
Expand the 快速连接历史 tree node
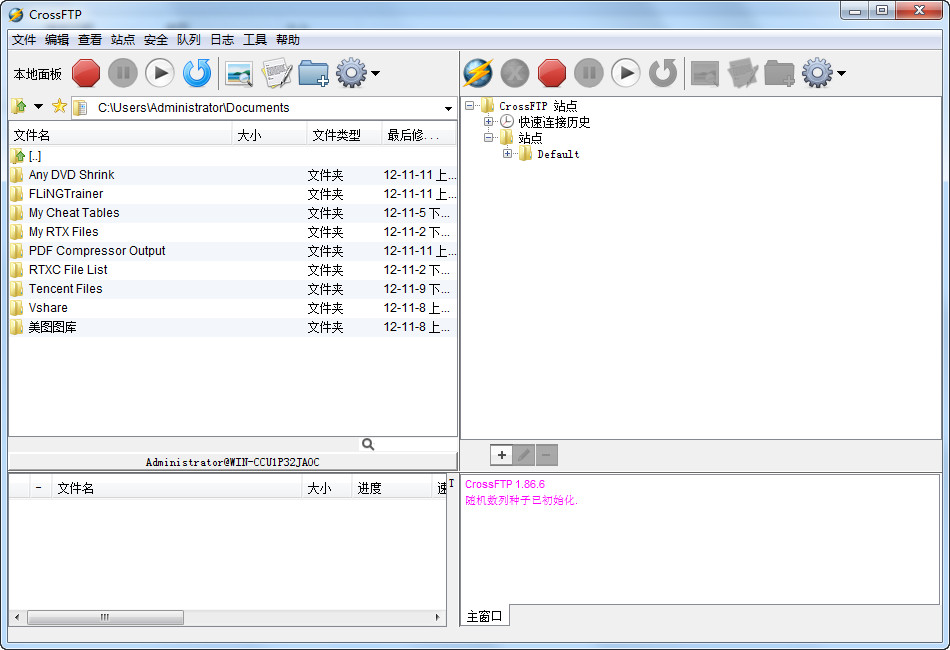click(x=488, y=121)
